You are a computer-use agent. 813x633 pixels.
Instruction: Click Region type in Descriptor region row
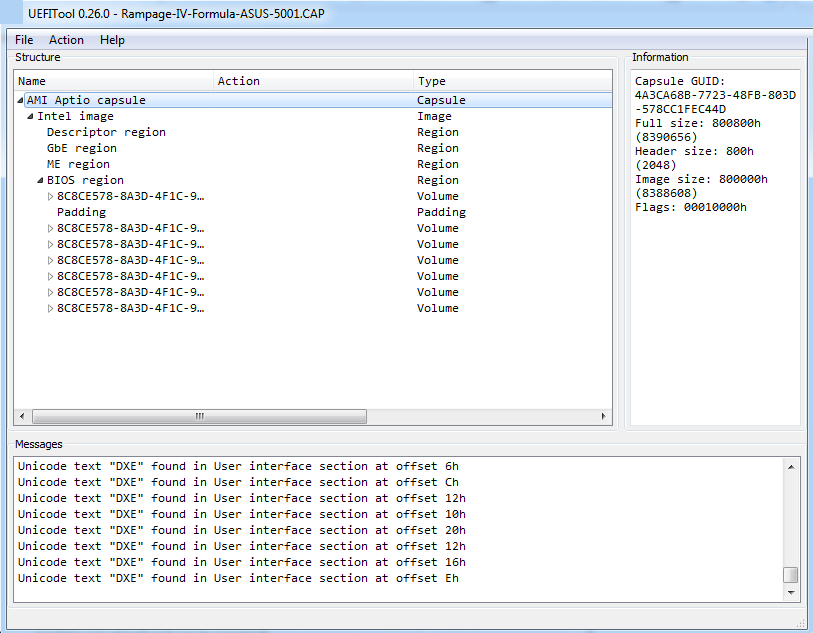pyautogui.click(x=438, y=132)
